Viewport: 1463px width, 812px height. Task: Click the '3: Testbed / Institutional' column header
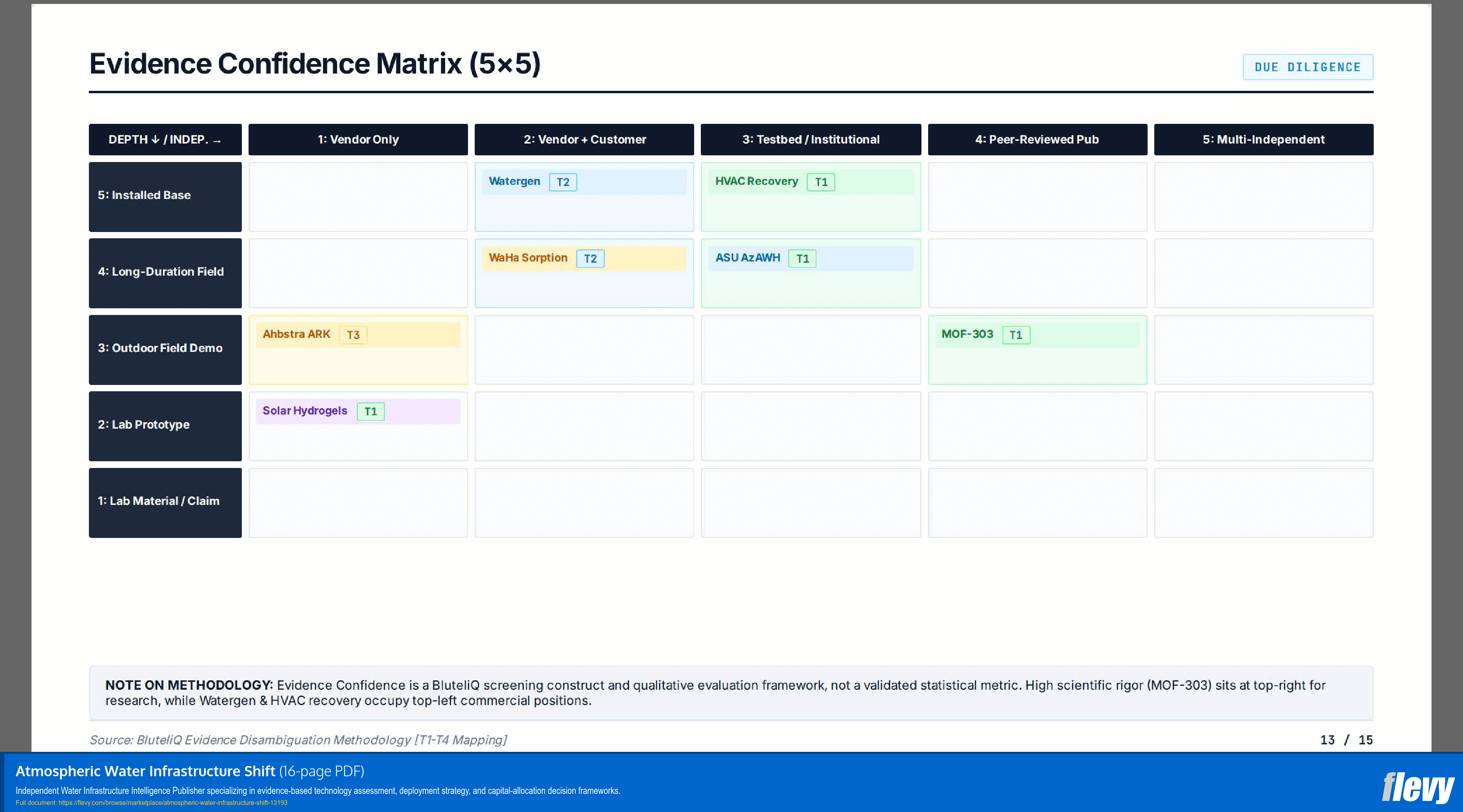[x=811, y=140]
